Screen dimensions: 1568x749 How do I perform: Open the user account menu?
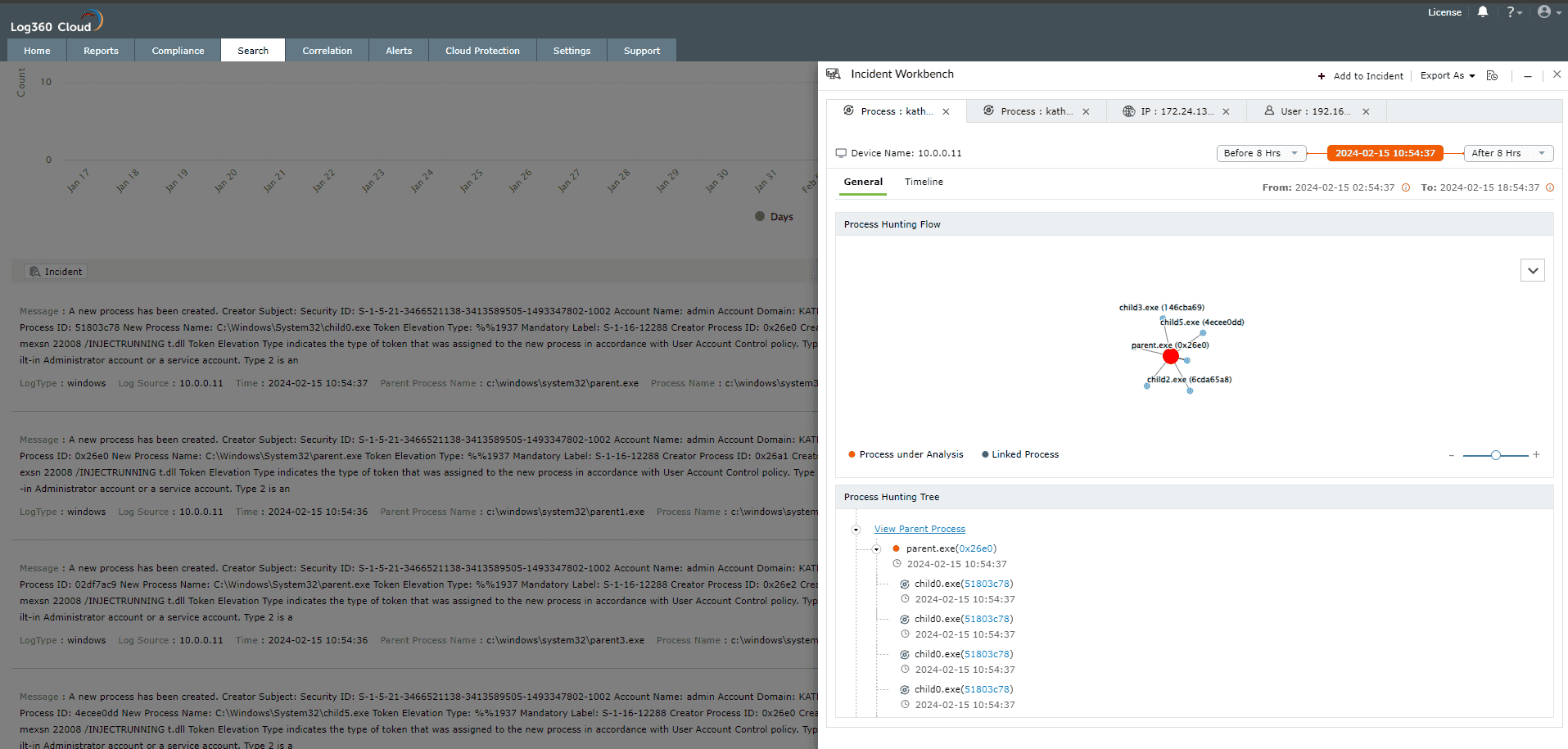[x=1549, y=11]
